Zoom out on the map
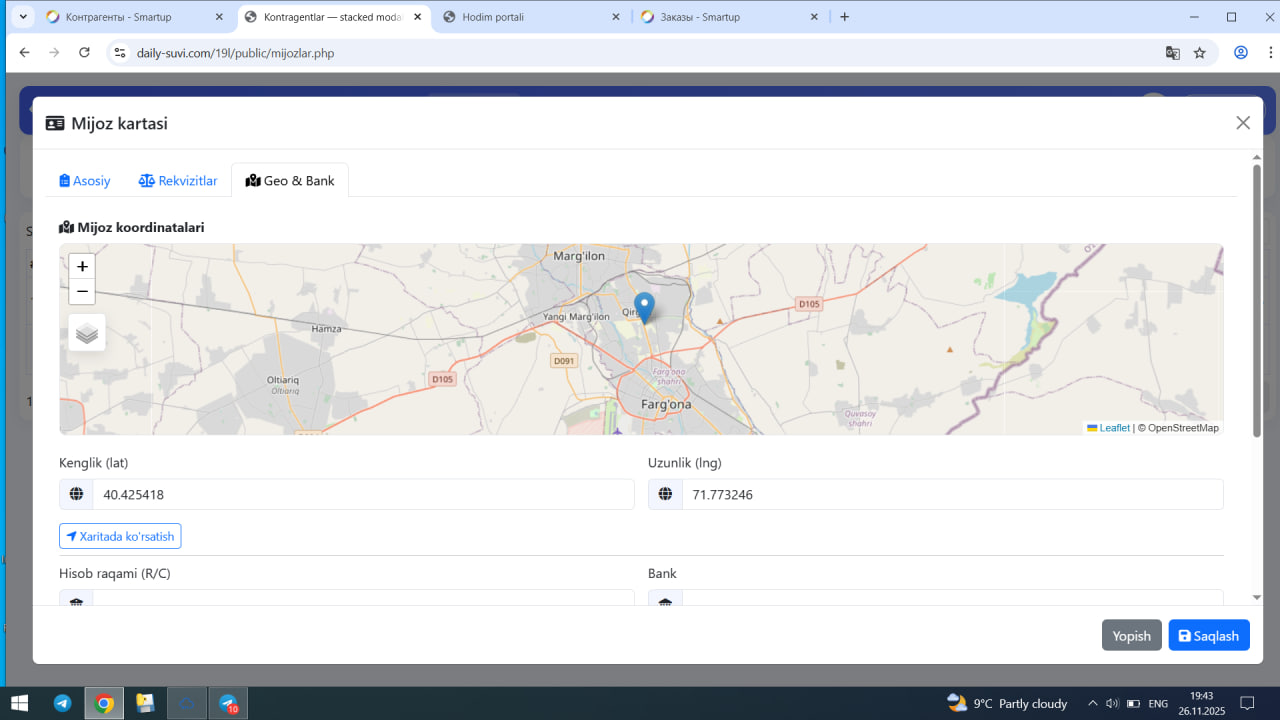 tap(82, 292)
